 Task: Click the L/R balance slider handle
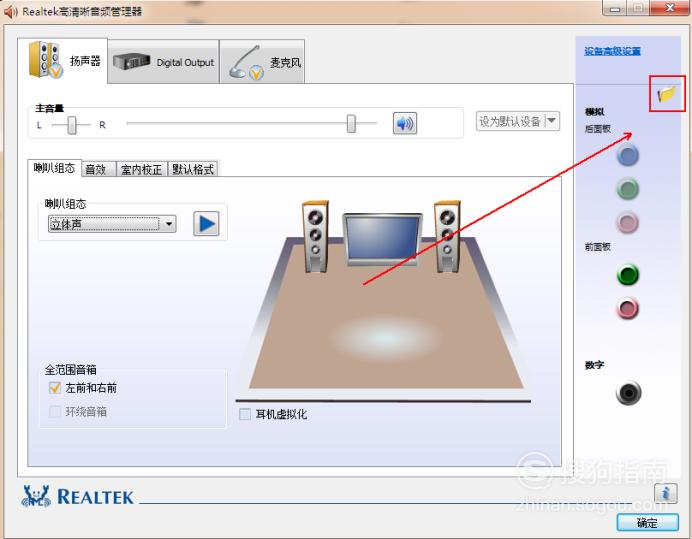[72, 125]
